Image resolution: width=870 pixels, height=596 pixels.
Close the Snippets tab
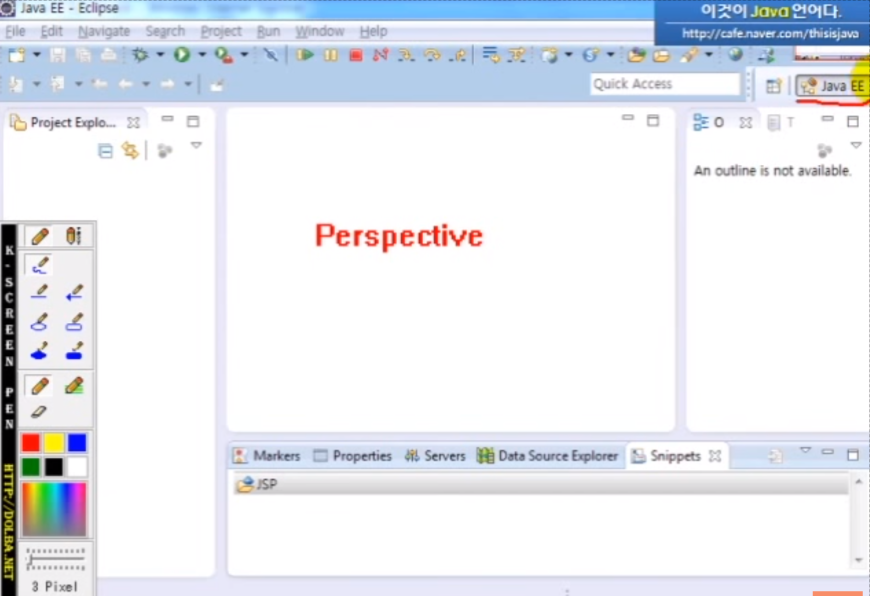715,456
